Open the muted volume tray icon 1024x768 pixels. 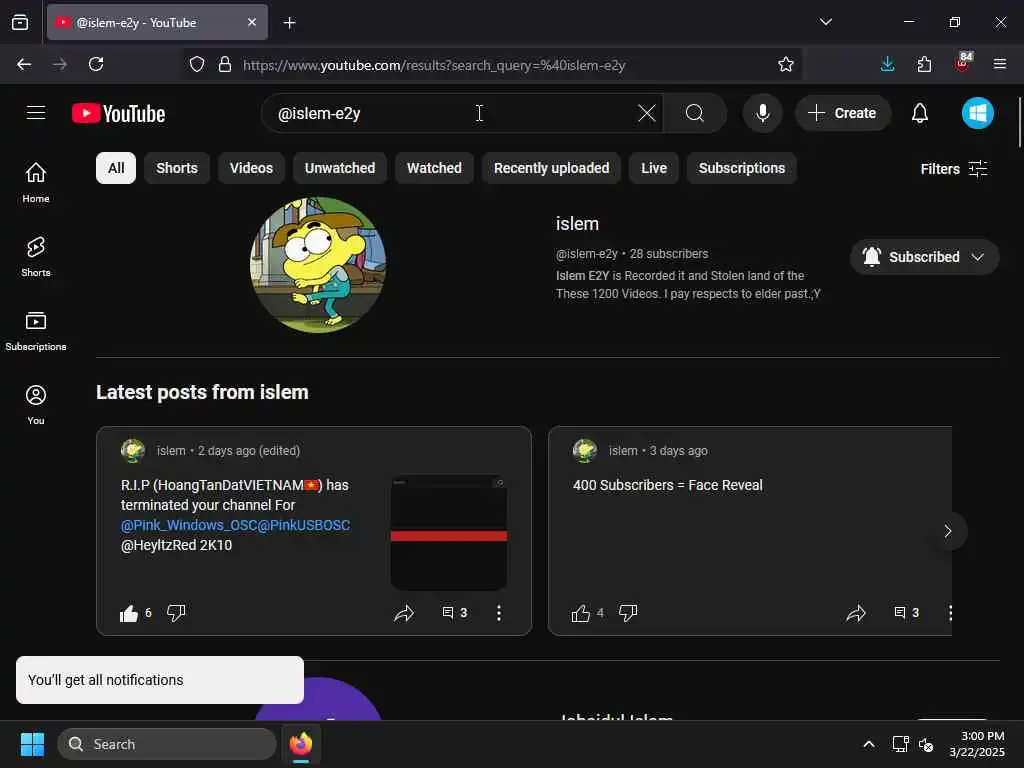click(x=926, y=744)
